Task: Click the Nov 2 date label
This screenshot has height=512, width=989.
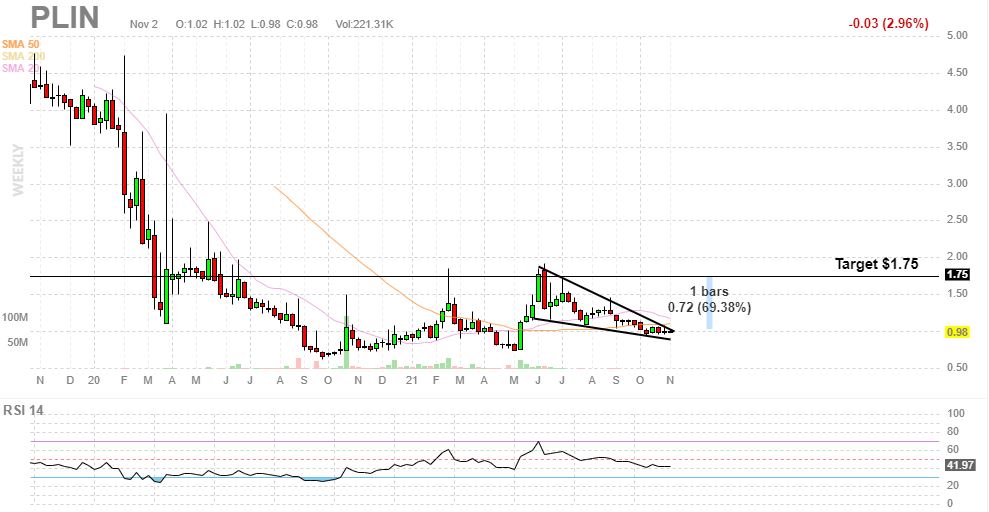Action: coord(144,24)
